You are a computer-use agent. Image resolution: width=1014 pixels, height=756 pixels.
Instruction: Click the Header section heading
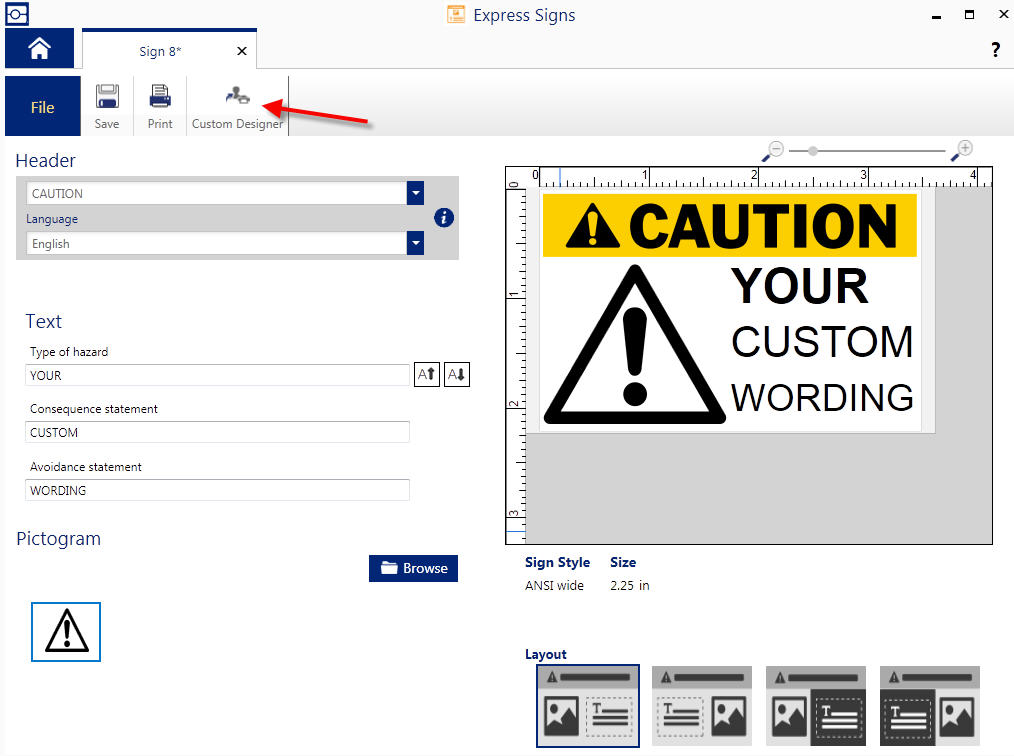(x=45, y=160)
